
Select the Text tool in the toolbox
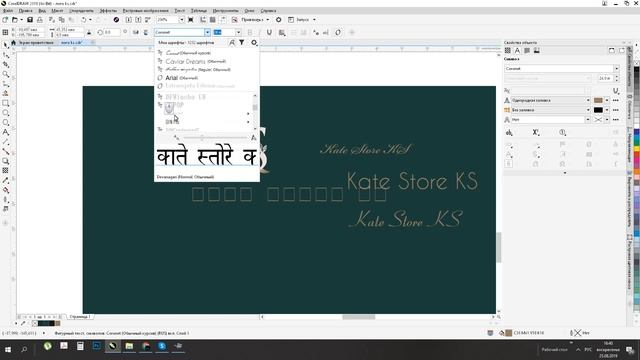pos(5,132)
